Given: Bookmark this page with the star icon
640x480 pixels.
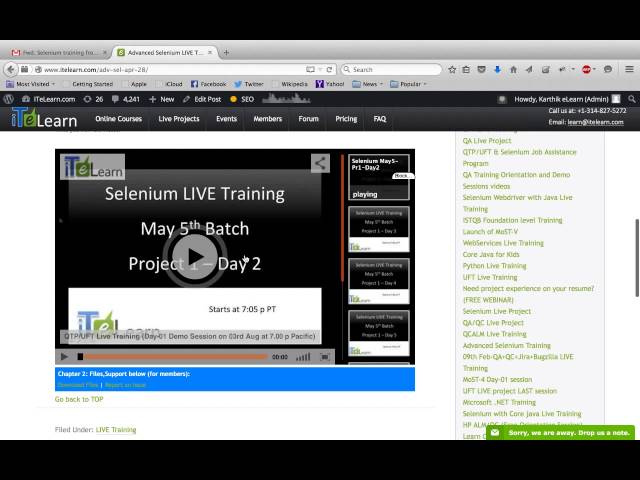Looking at the screenshot, I should click(x=452, y=69).
